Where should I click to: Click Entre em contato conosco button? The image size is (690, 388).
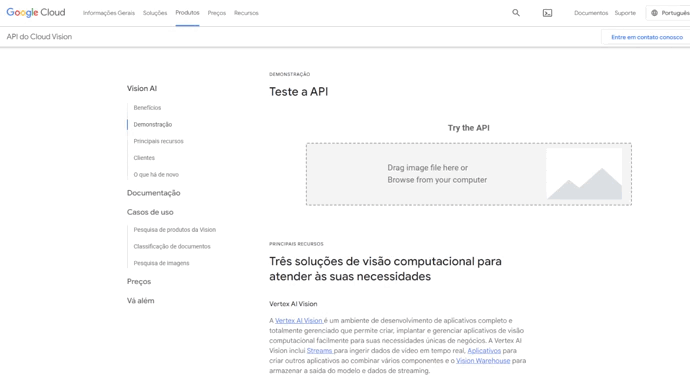pyautogui.click(x=647, y=37)
